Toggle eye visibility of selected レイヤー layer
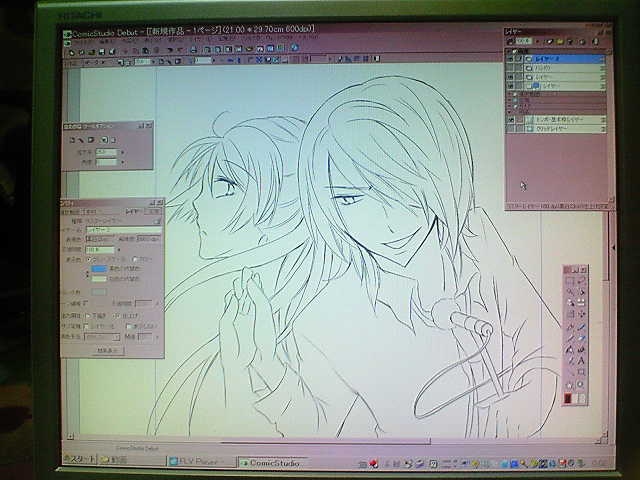Viewport: 640px width, 480px height. tap(510, 59)
